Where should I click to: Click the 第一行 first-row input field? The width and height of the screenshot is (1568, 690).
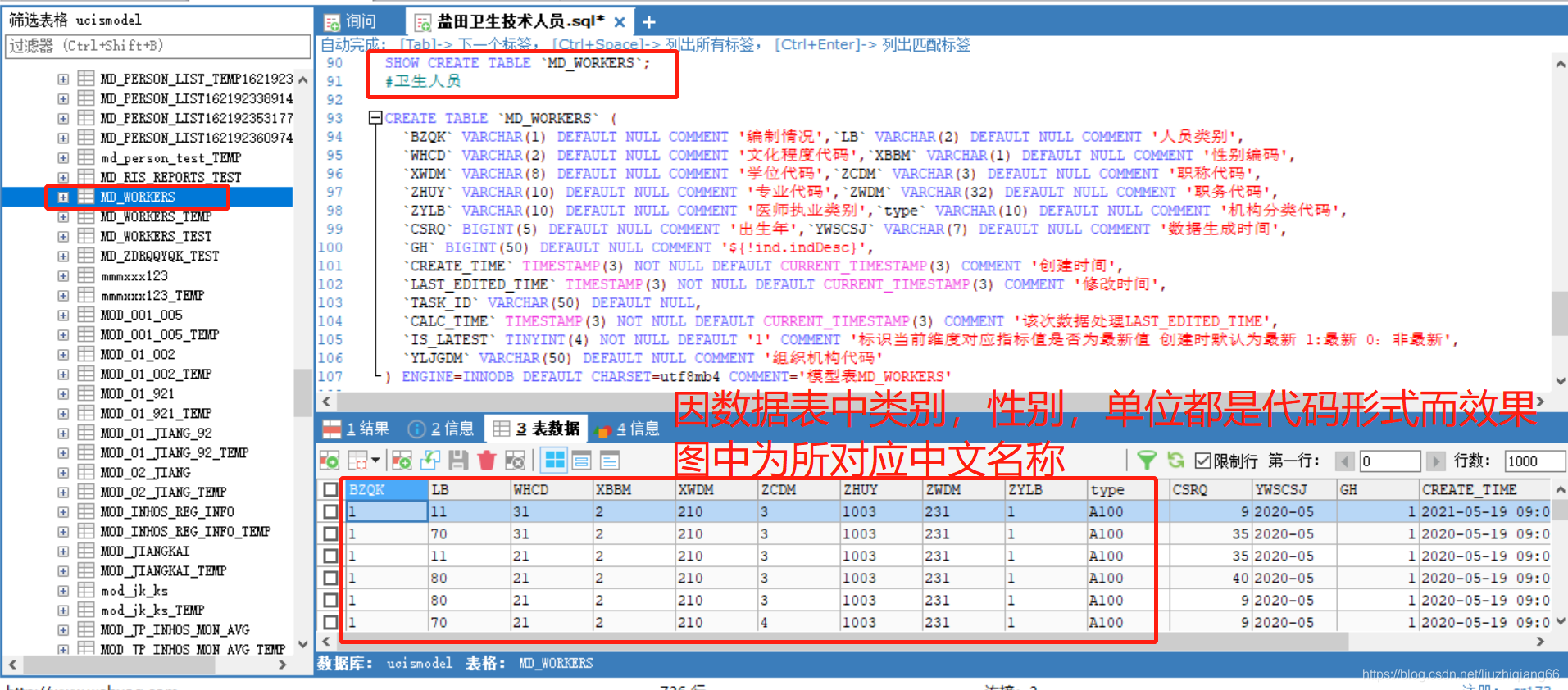(1389, 461)
